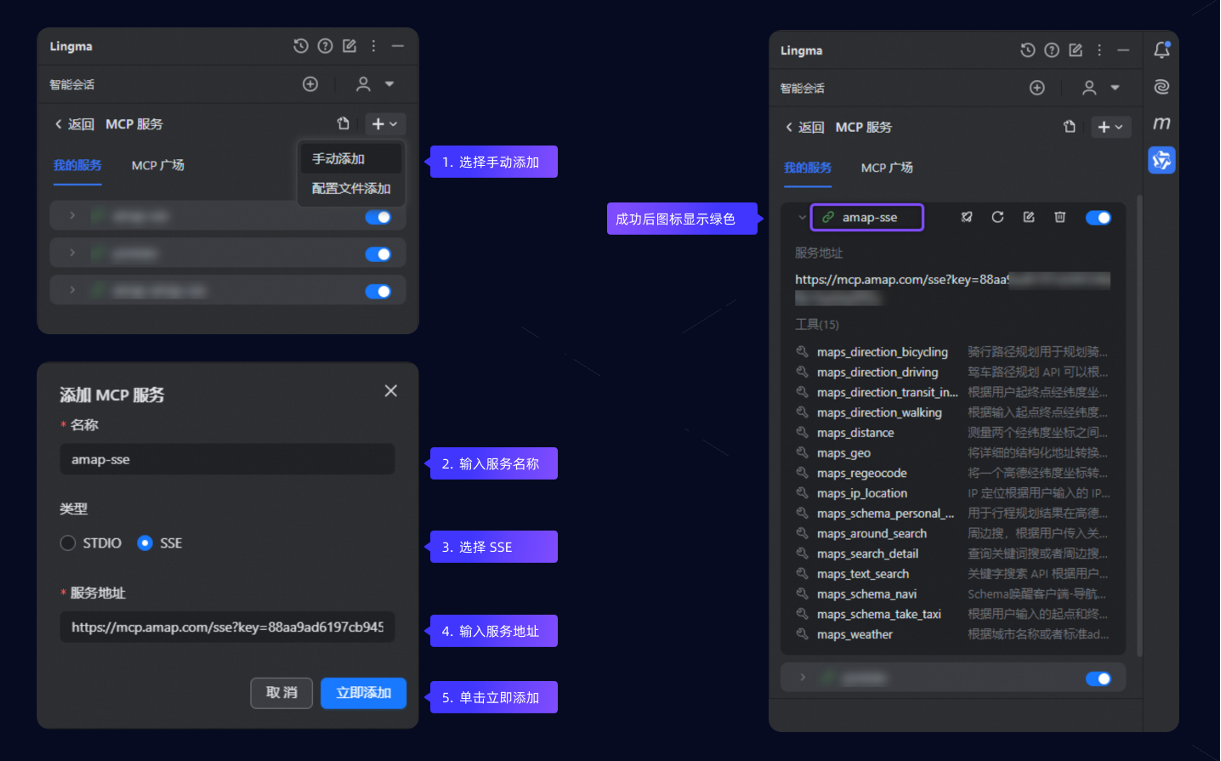Viewport: 1221px width, 761px height.
Task: Click wrench icon beside maps_distance
Action: (x=802, y=433)
